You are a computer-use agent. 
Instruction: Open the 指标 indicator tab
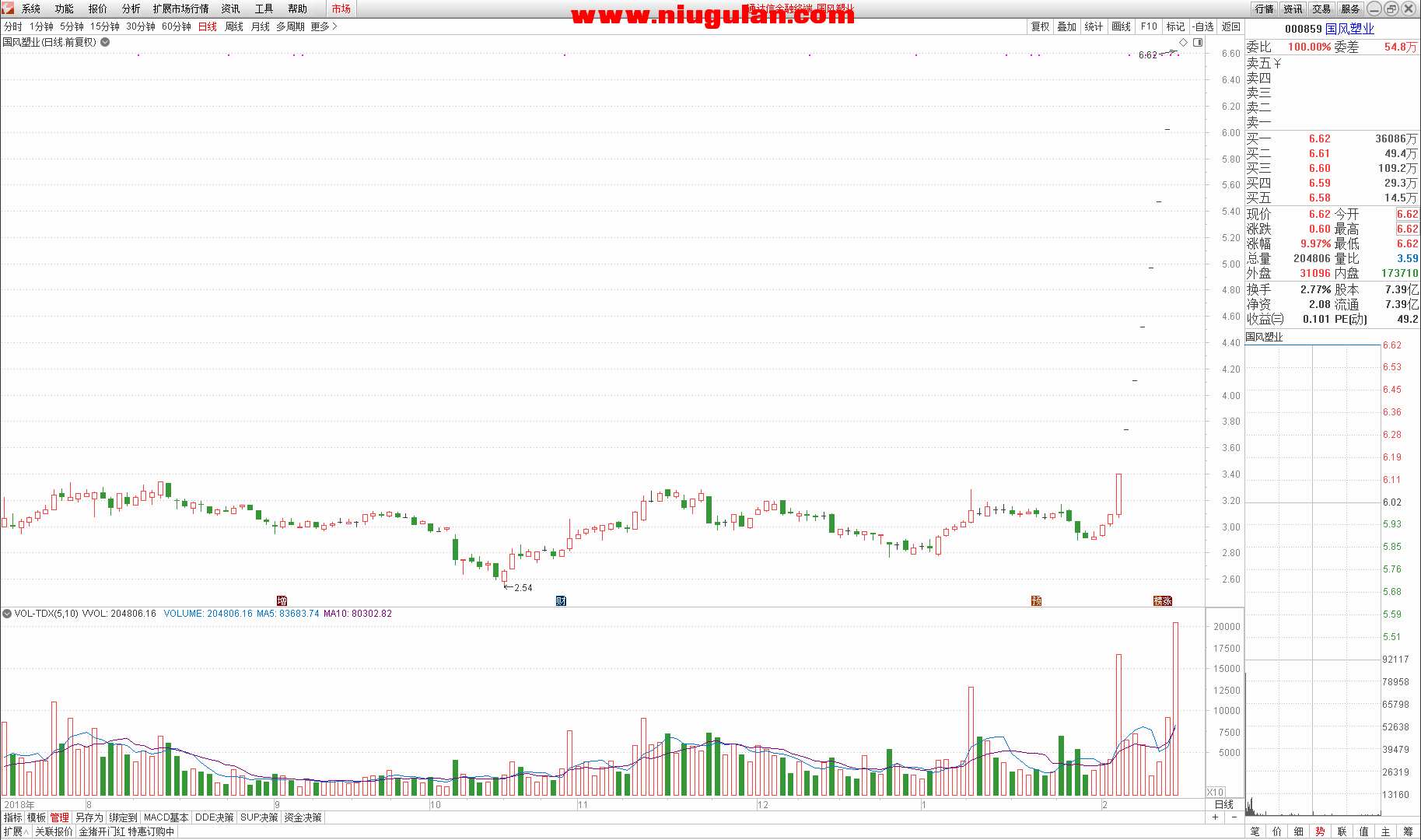tap(13, 817)
